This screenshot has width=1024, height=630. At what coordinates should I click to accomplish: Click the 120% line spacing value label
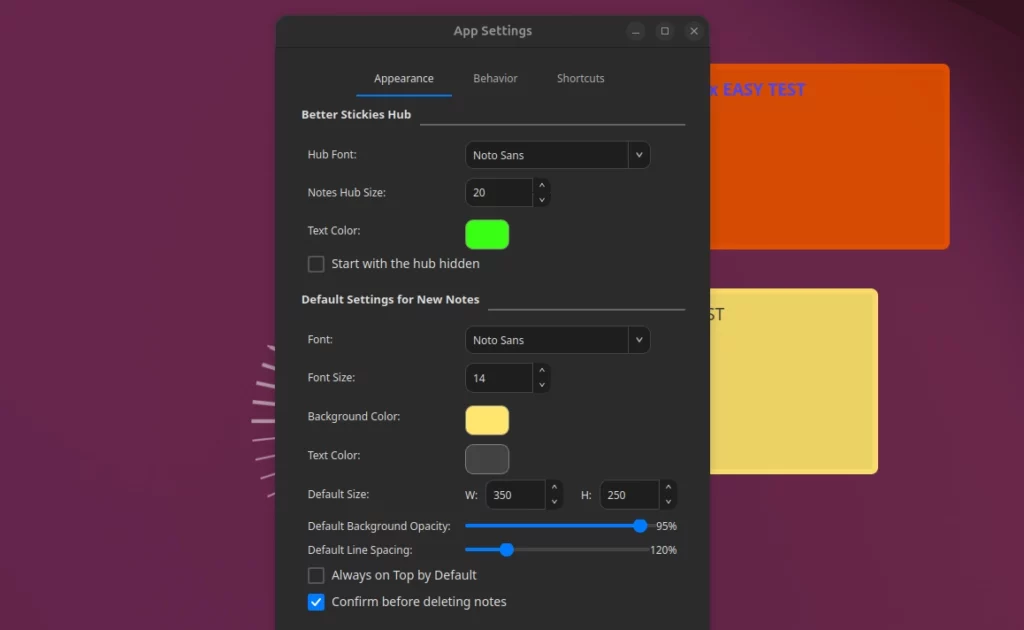664,550
